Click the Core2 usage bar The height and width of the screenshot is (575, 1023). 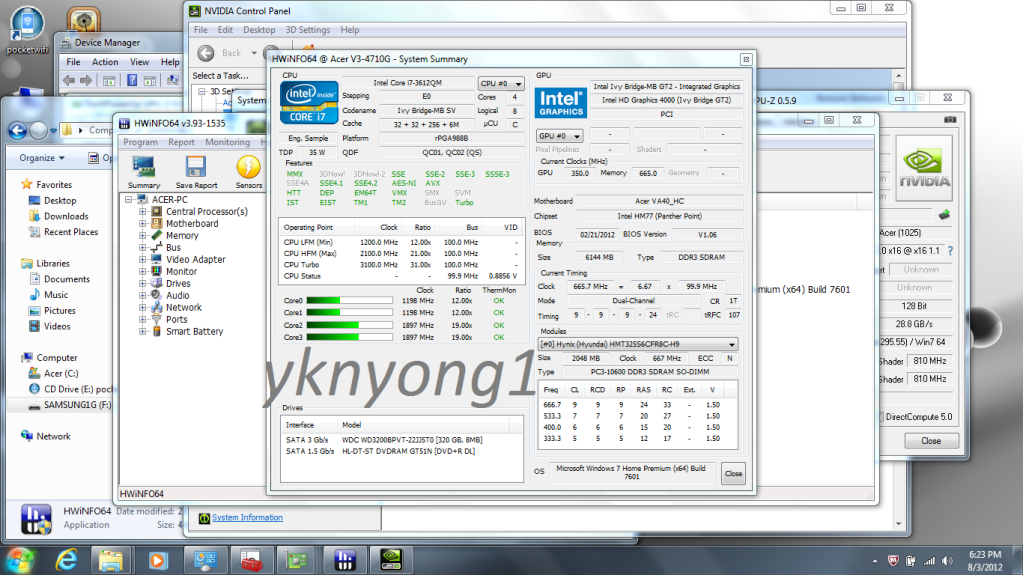point(349,325)
